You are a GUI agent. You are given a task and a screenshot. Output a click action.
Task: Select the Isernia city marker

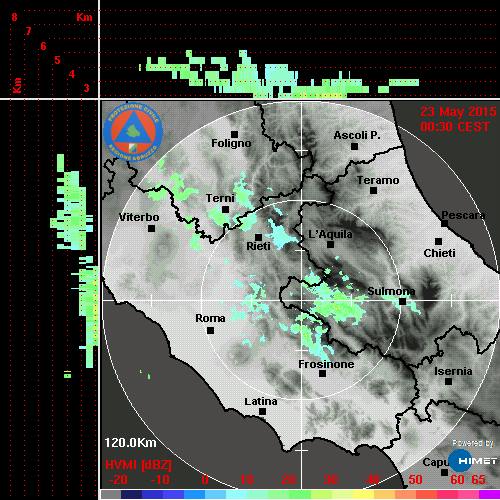(x=449, y=381)
